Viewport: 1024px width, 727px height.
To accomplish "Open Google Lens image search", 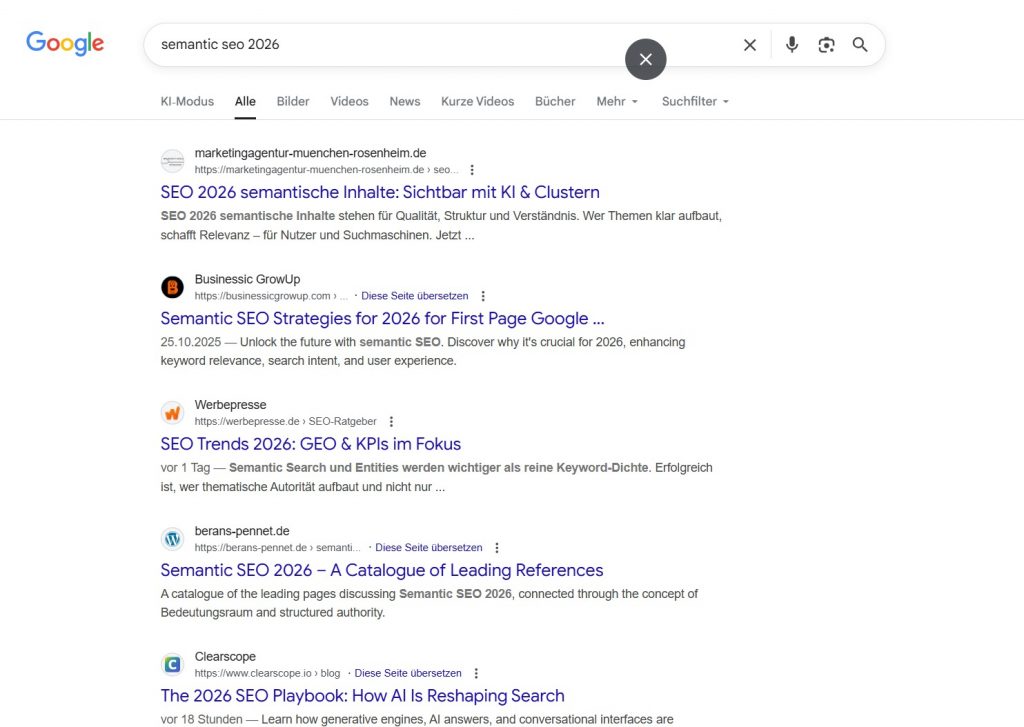I will 826,45.
